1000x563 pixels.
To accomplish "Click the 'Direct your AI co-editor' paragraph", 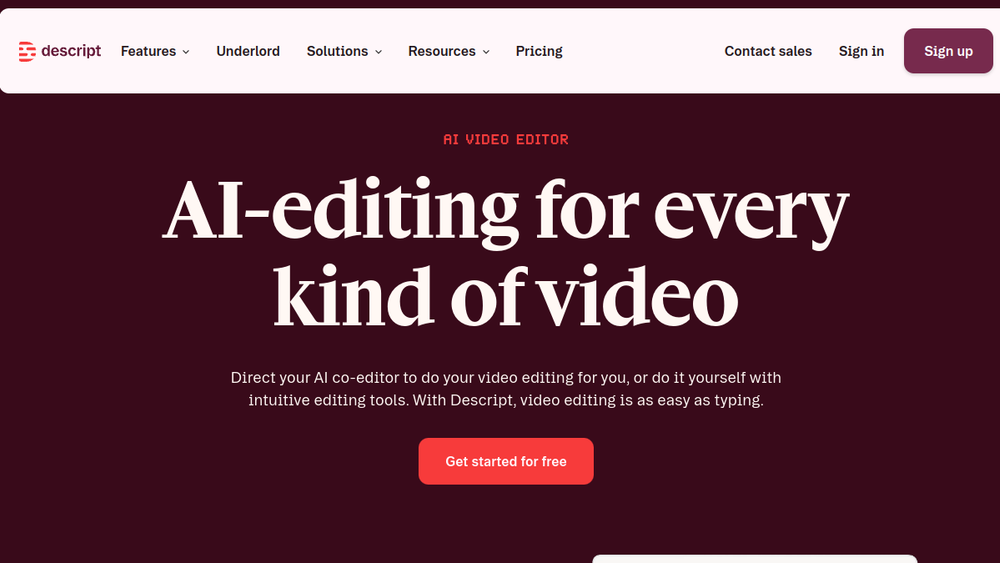I will (x=506, y=389).
